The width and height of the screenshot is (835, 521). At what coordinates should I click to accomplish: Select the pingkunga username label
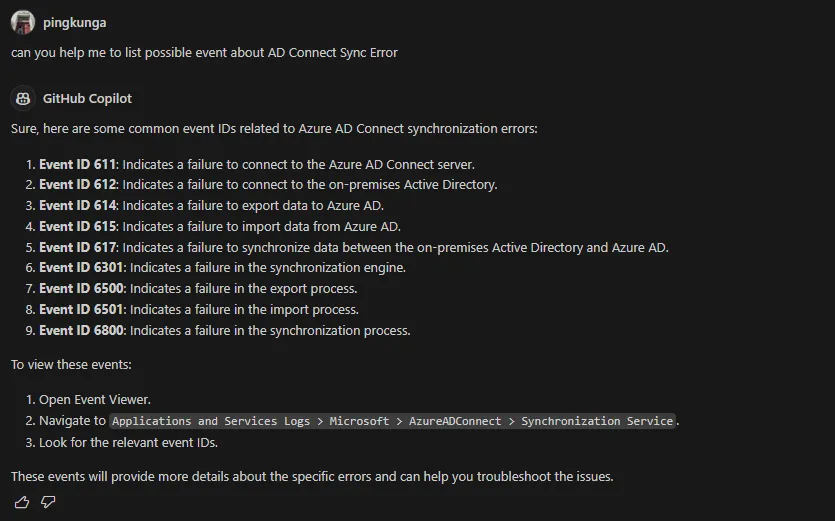coord(75,23)
